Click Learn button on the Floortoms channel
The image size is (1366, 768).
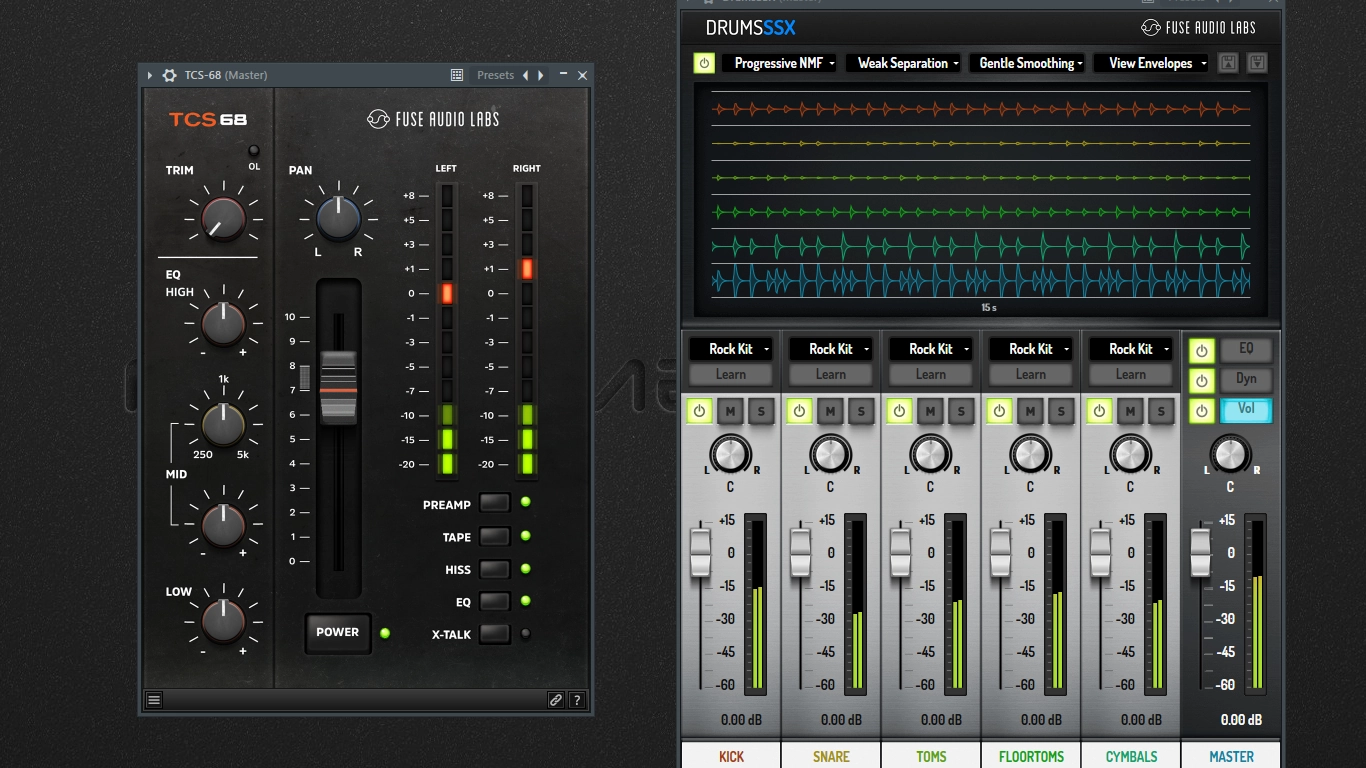pyautogui.click(x=1030, y=375)
